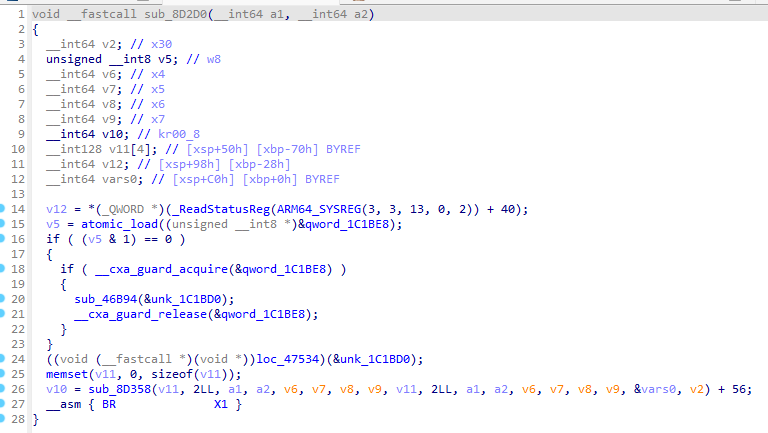Toggle breakpoint dot on line 24
The width and height of the screenshot is (768, 433).
(x=1, y=359)
